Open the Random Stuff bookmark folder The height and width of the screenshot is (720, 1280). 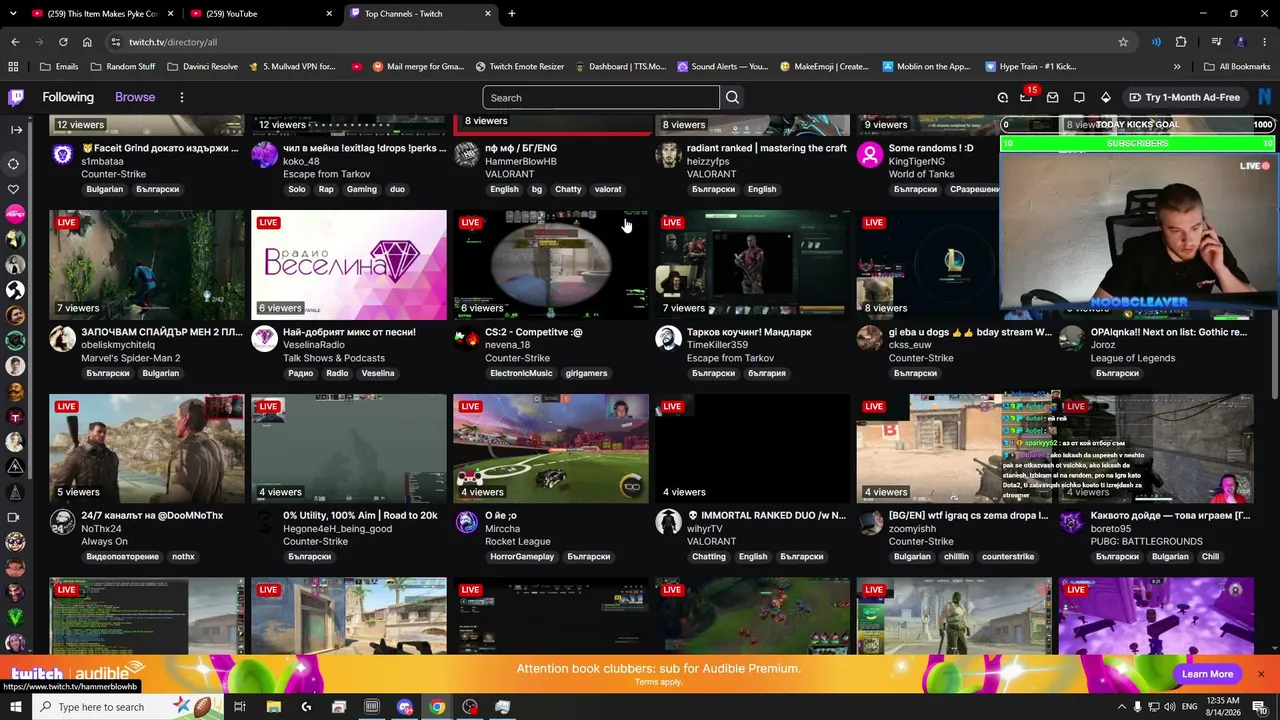click(x=123, y=67)
